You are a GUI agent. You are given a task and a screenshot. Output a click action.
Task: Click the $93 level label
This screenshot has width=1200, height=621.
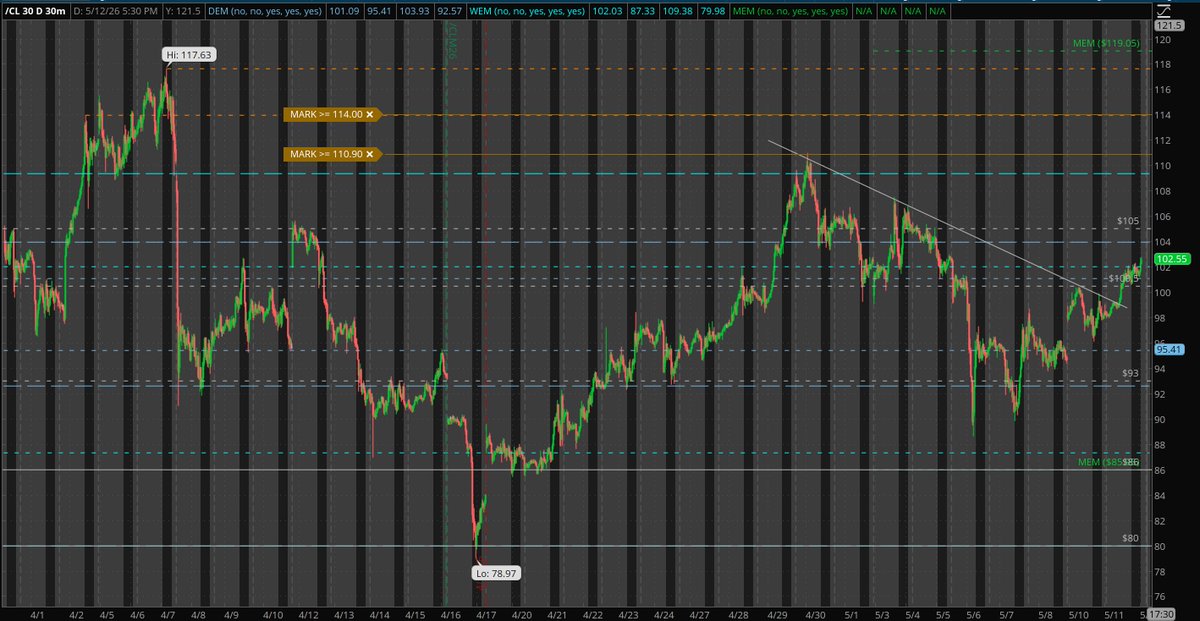point(1131,372)
